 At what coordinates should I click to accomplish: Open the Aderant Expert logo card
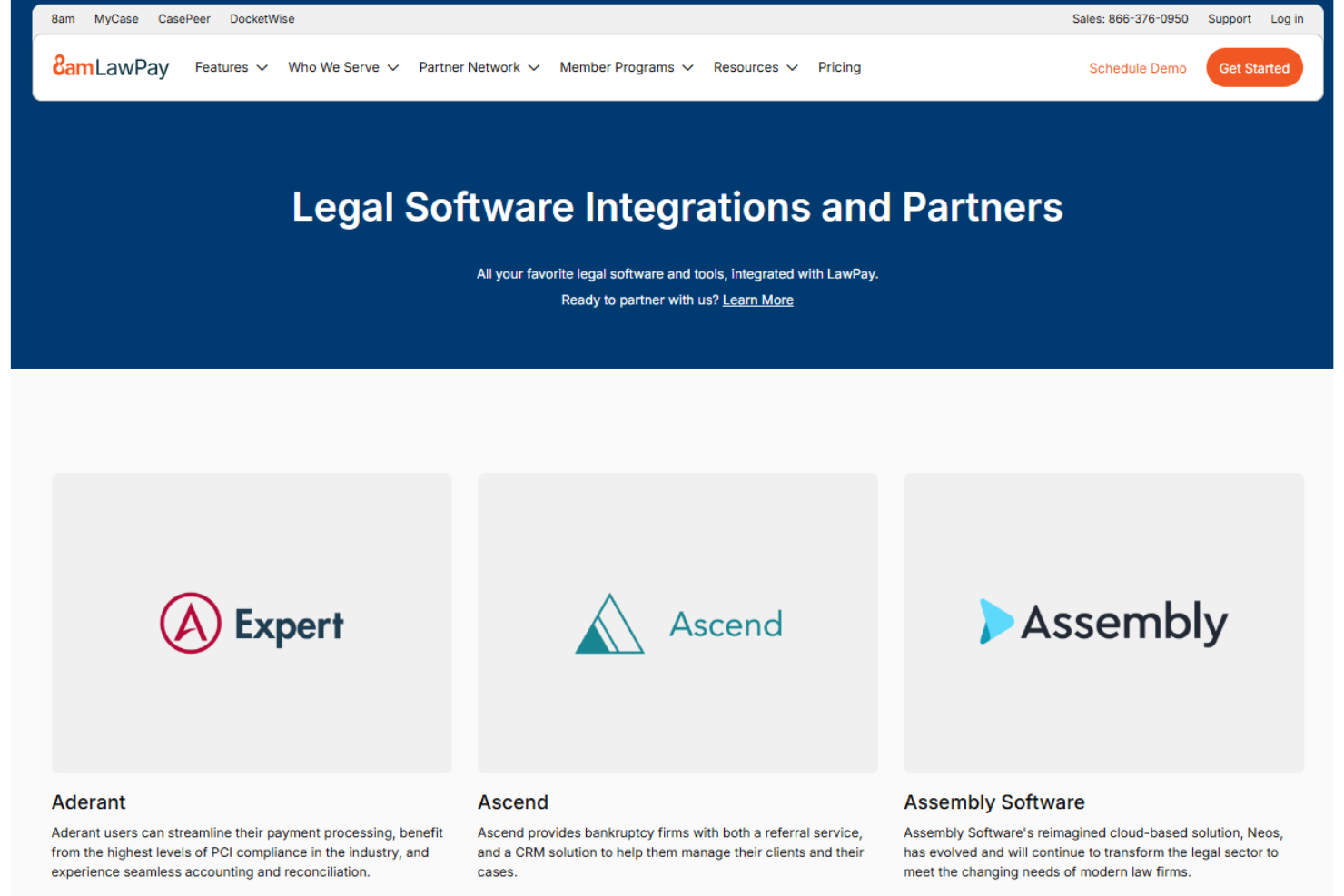point(252,623)
